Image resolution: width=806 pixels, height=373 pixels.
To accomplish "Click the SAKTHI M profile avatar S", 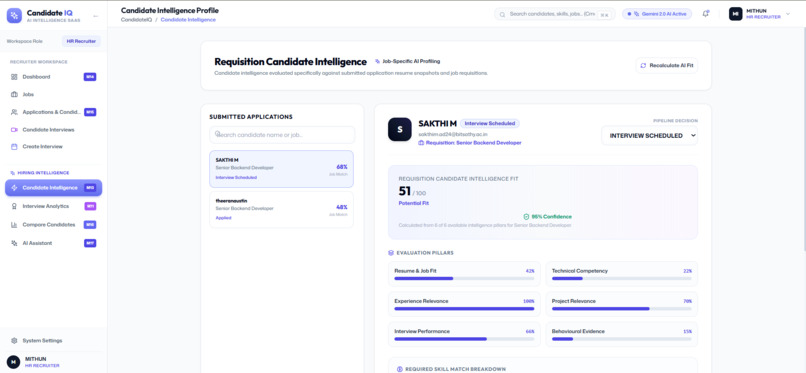I will pos(399,129).
